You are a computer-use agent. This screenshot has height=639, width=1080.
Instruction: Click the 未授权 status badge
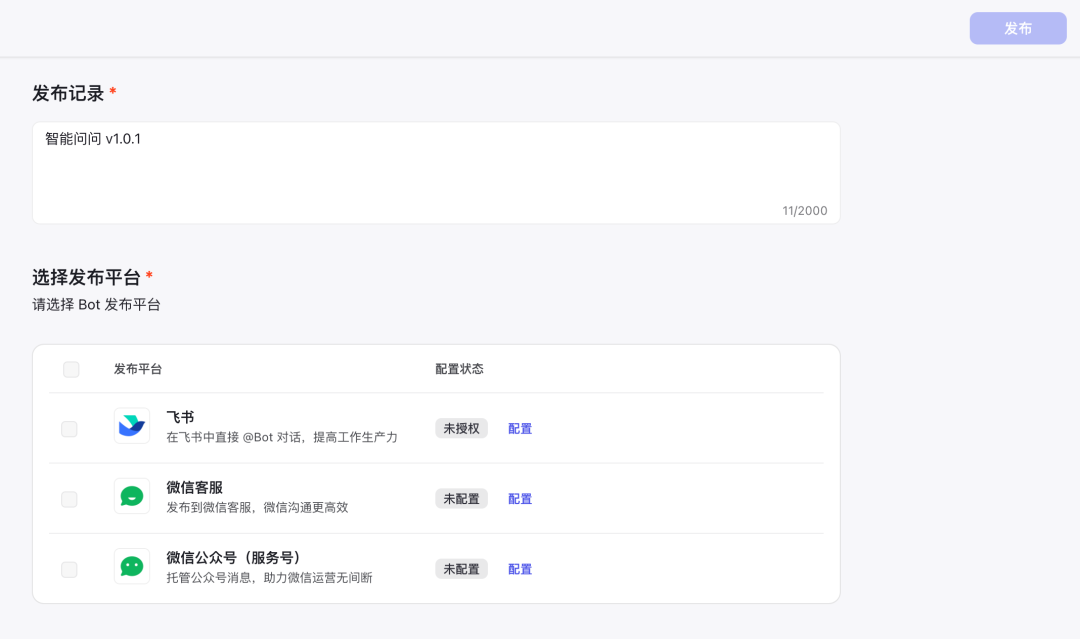(461, 428)
